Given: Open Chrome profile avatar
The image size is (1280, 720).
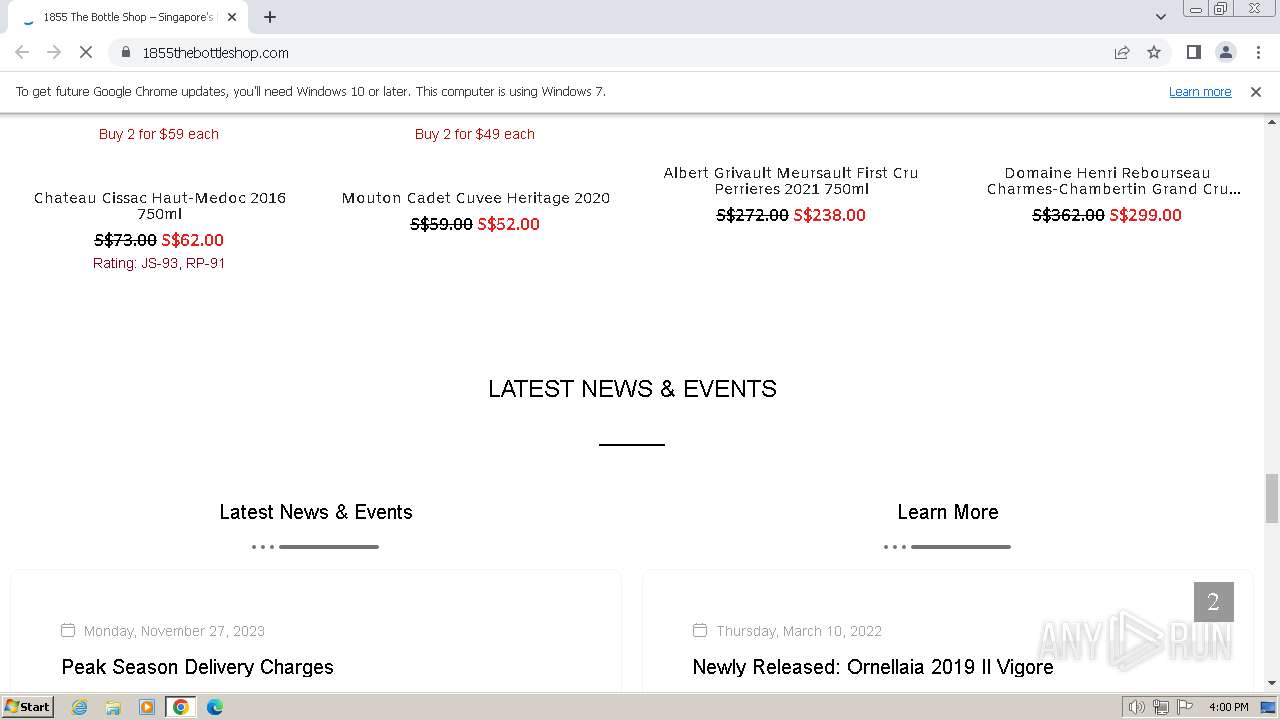Looking at the screenshot, I should [1225, 52].
